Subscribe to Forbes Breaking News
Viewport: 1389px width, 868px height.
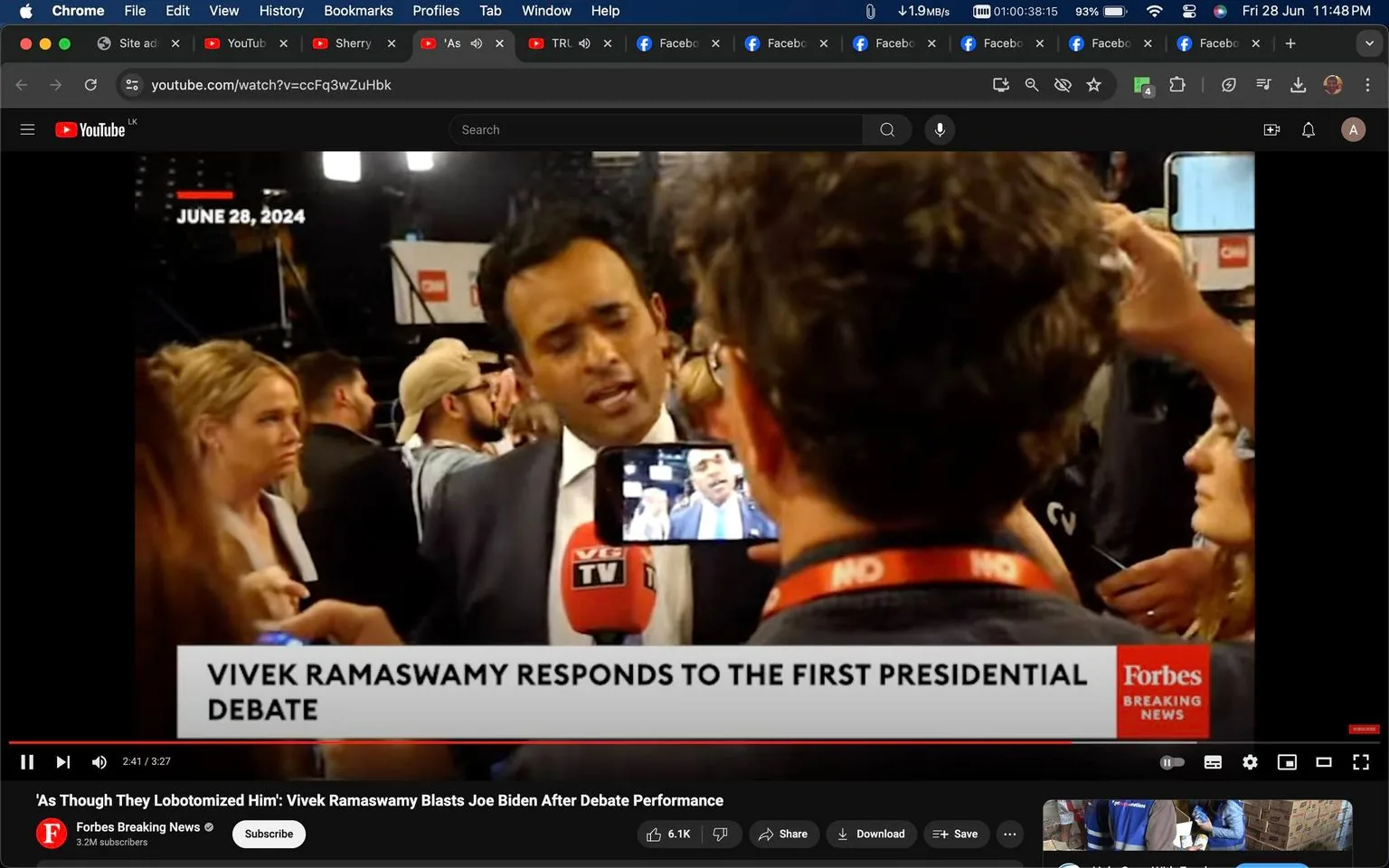coord(268,834)
